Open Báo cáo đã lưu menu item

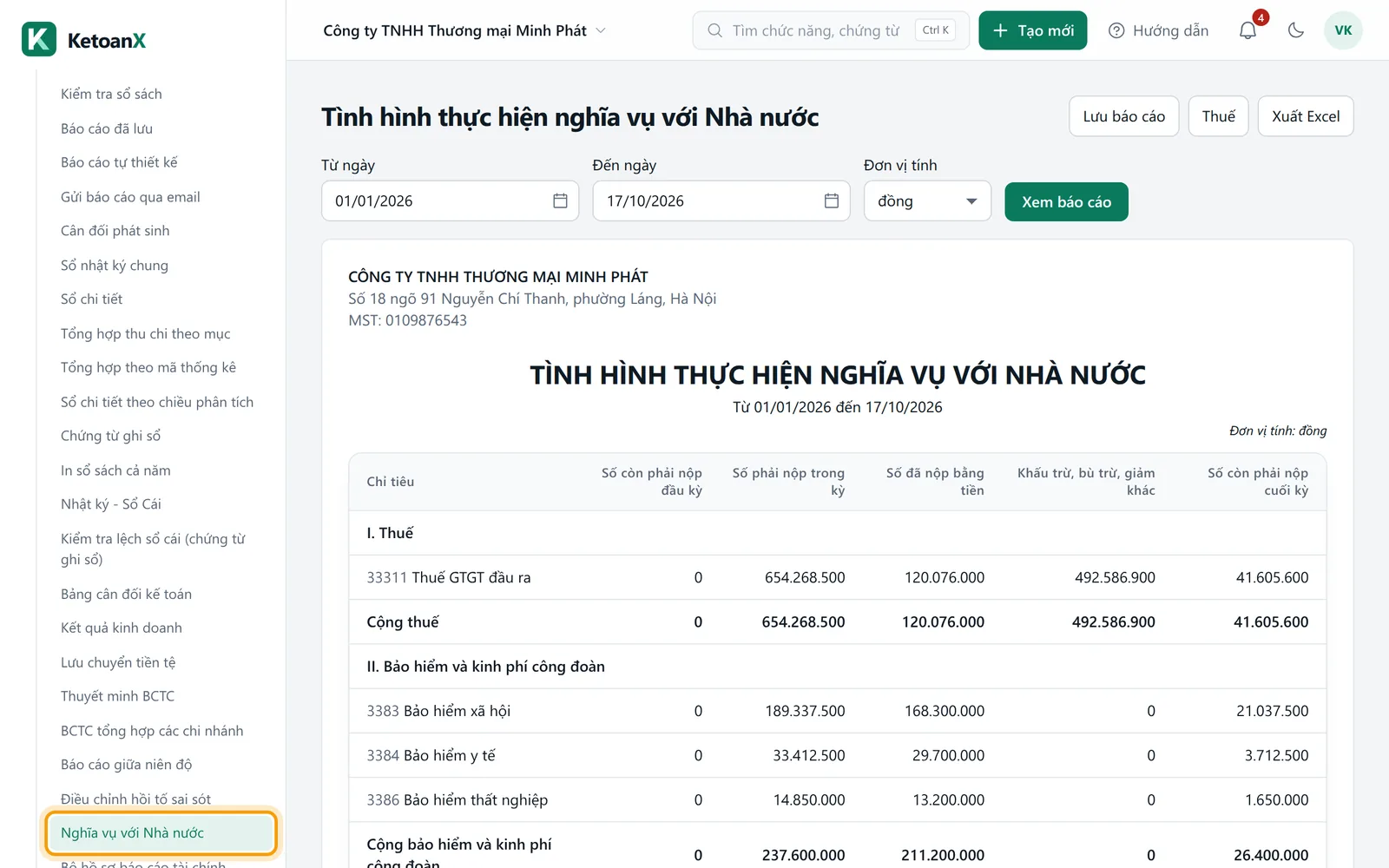(107, 128)
